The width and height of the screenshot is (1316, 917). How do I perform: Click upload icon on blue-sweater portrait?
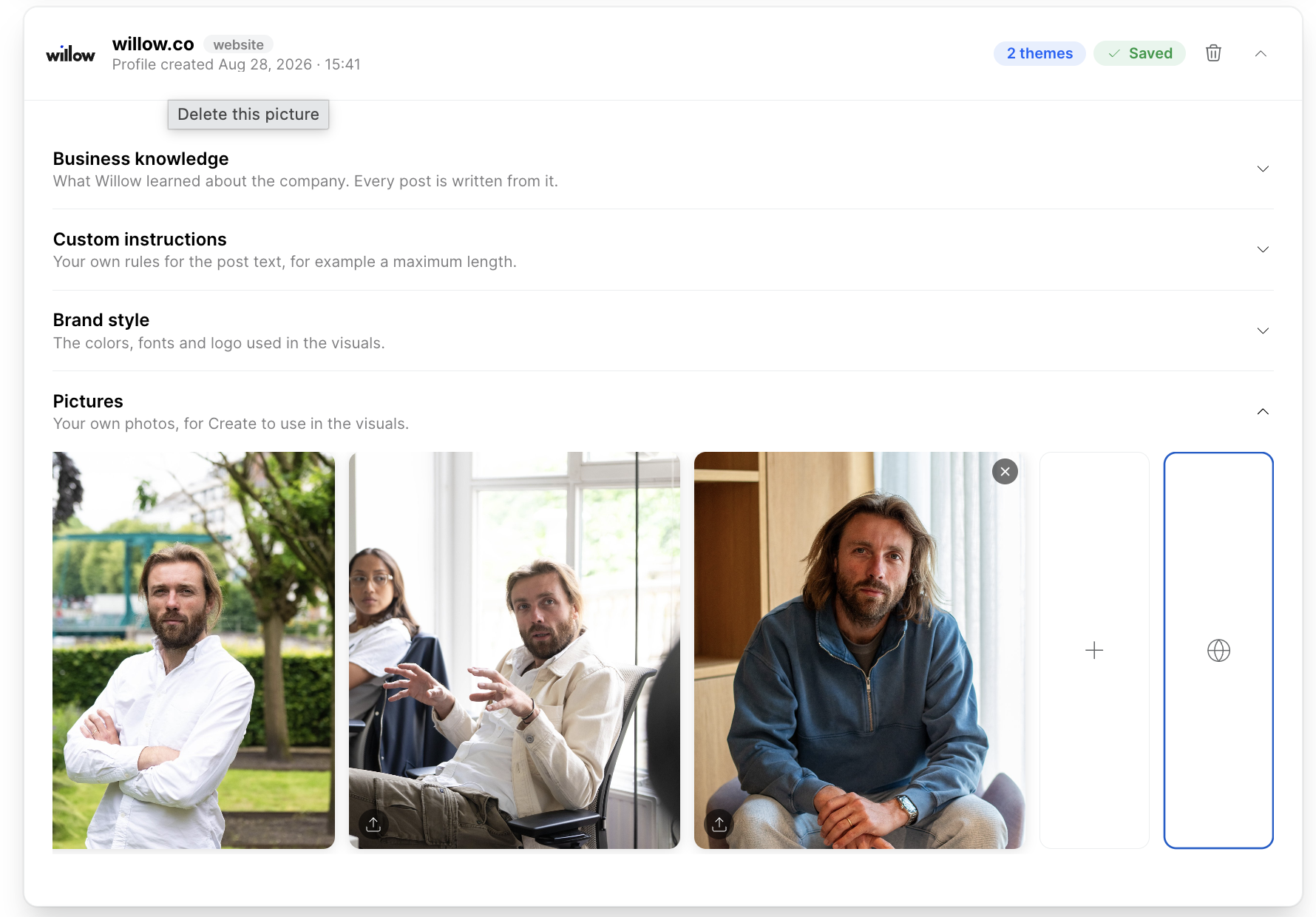point(719,824)
